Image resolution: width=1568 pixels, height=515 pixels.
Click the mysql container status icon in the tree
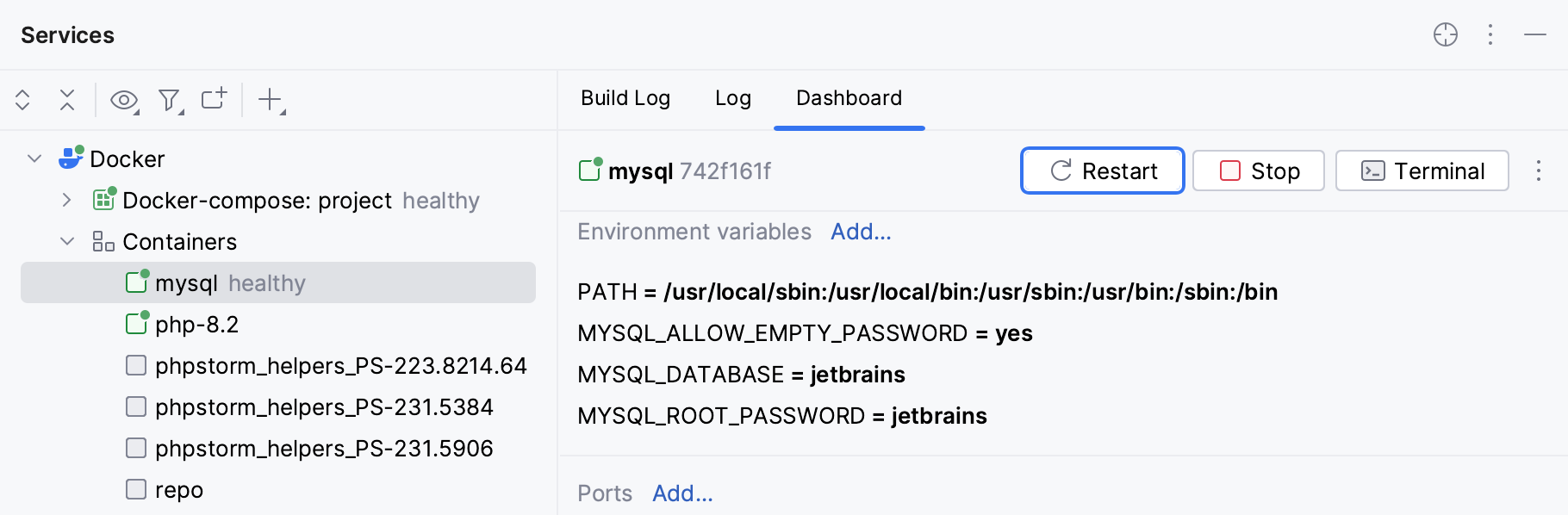(x=135, y=282)
